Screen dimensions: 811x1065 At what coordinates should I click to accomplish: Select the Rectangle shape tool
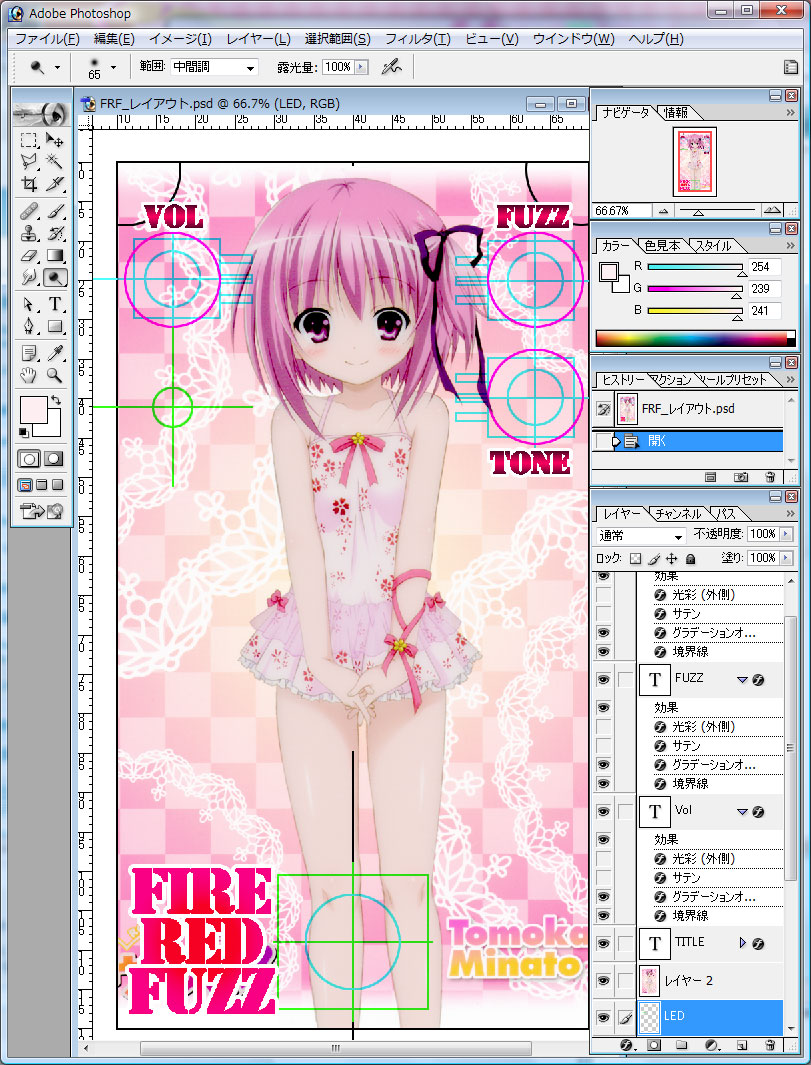coord(54,326)
